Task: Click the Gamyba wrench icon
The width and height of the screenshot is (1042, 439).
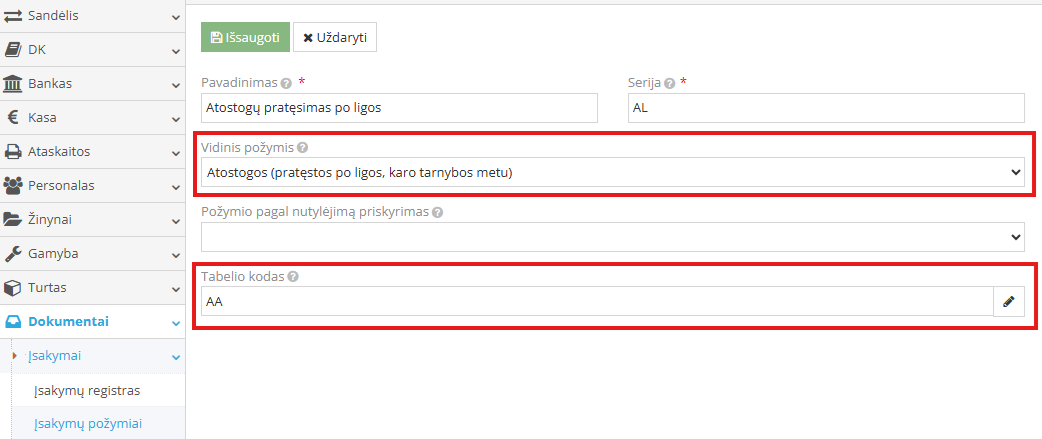Action: (13, 254)
